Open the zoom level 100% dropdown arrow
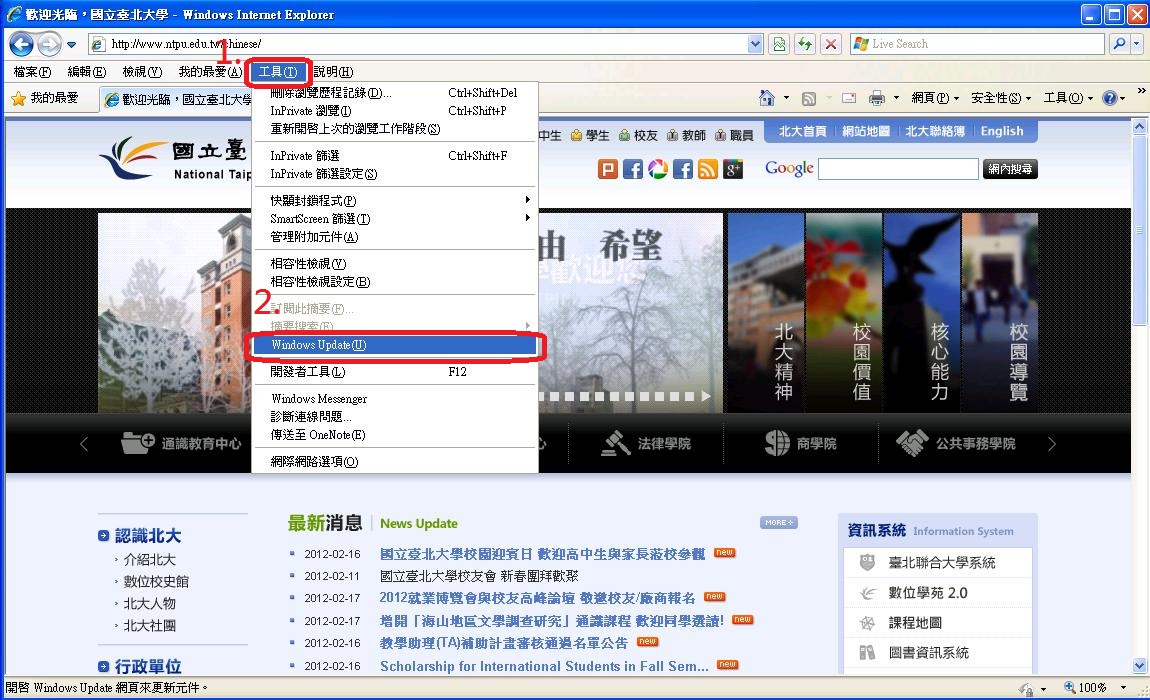The height and width of the screenshot is (700, 1150). (1123, 688)
